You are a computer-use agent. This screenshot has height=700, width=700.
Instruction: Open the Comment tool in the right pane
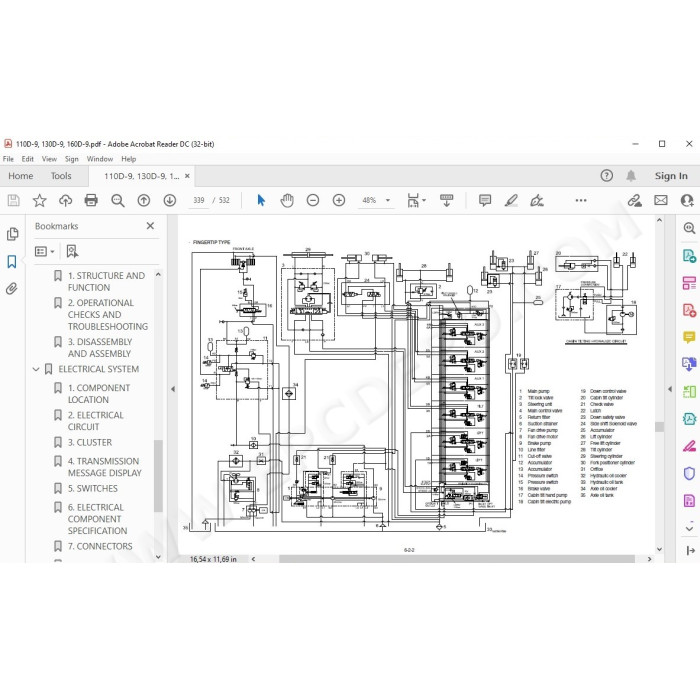[x=689, y=337]
